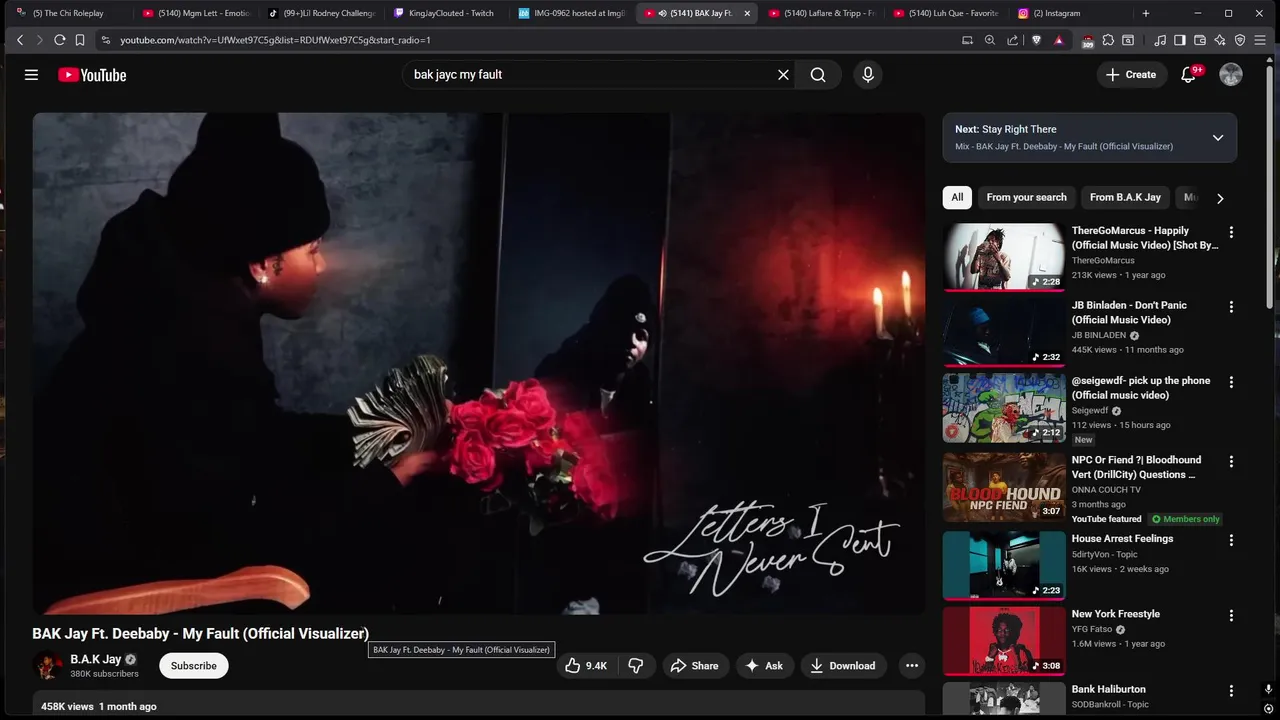
Task: Open Don't Panic video thumbnail
Action: [1004, 332]
